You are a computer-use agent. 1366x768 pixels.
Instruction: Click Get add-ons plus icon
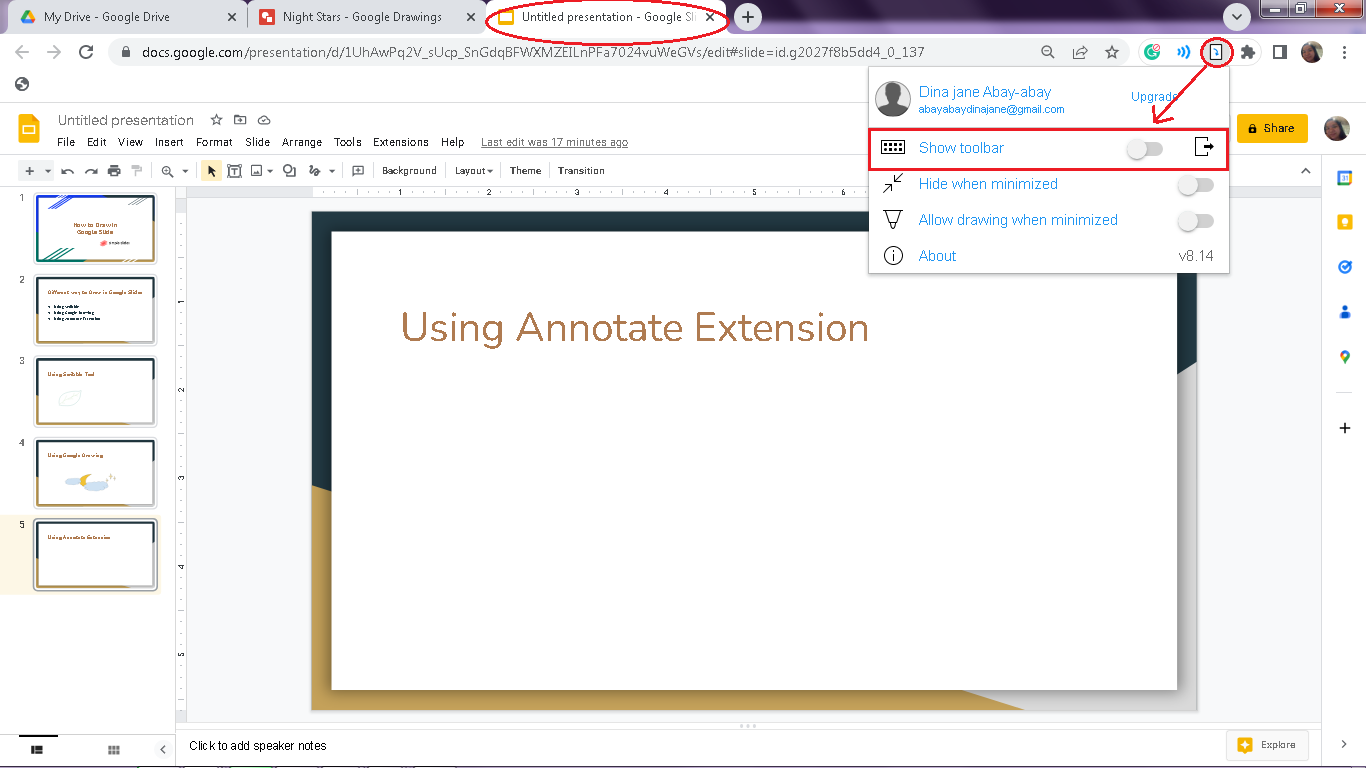1345,428
